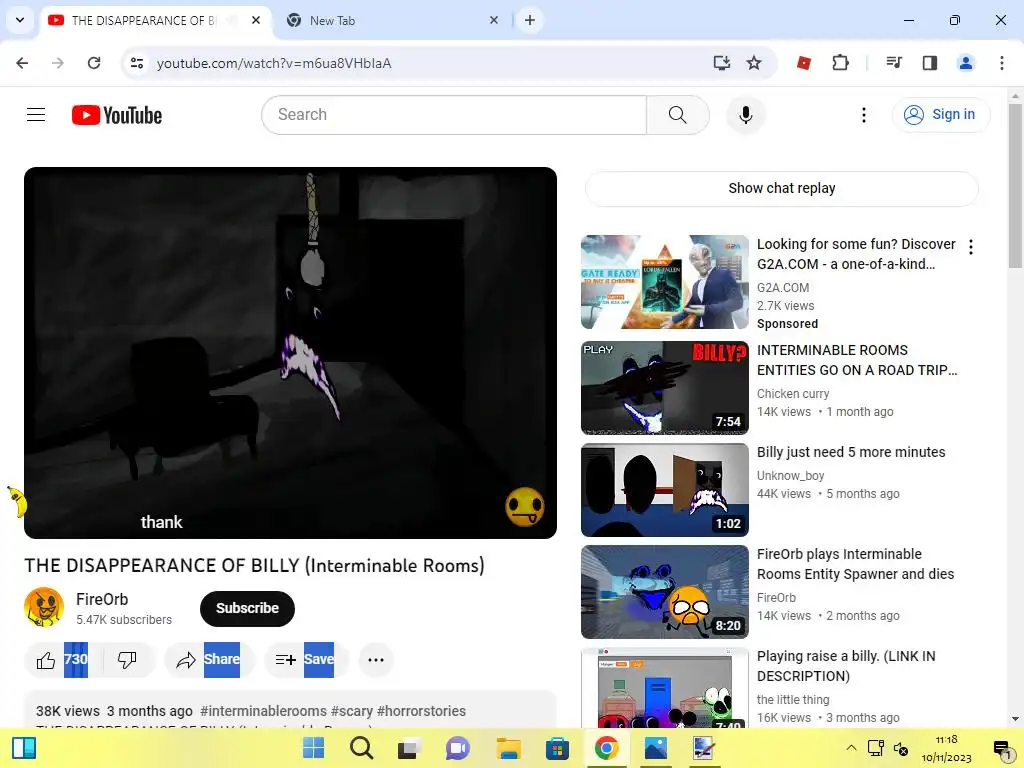This screenshot has height=768, width=1024.
Task: Go back in browser
Action: 22,63
